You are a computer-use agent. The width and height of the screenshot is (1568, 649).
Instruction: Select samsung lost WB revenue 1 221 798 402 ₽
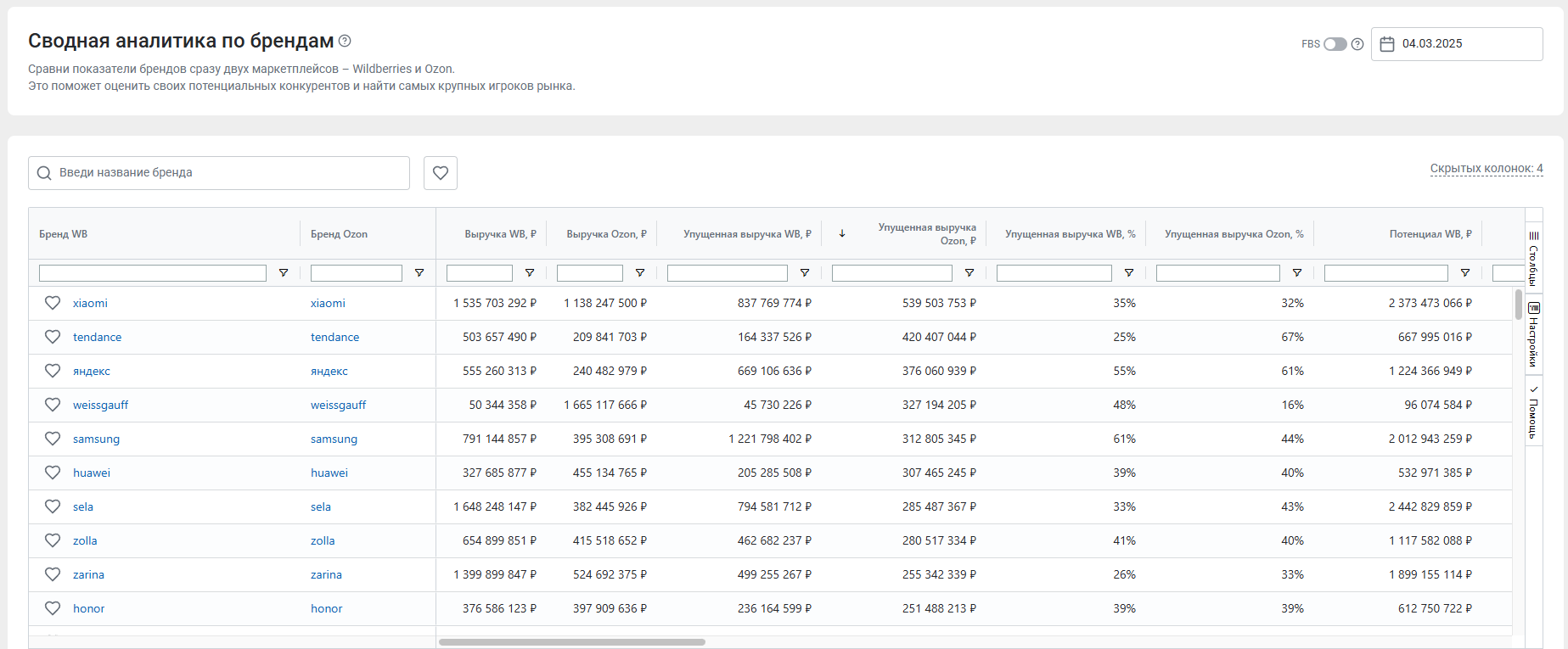coord(770,439)
